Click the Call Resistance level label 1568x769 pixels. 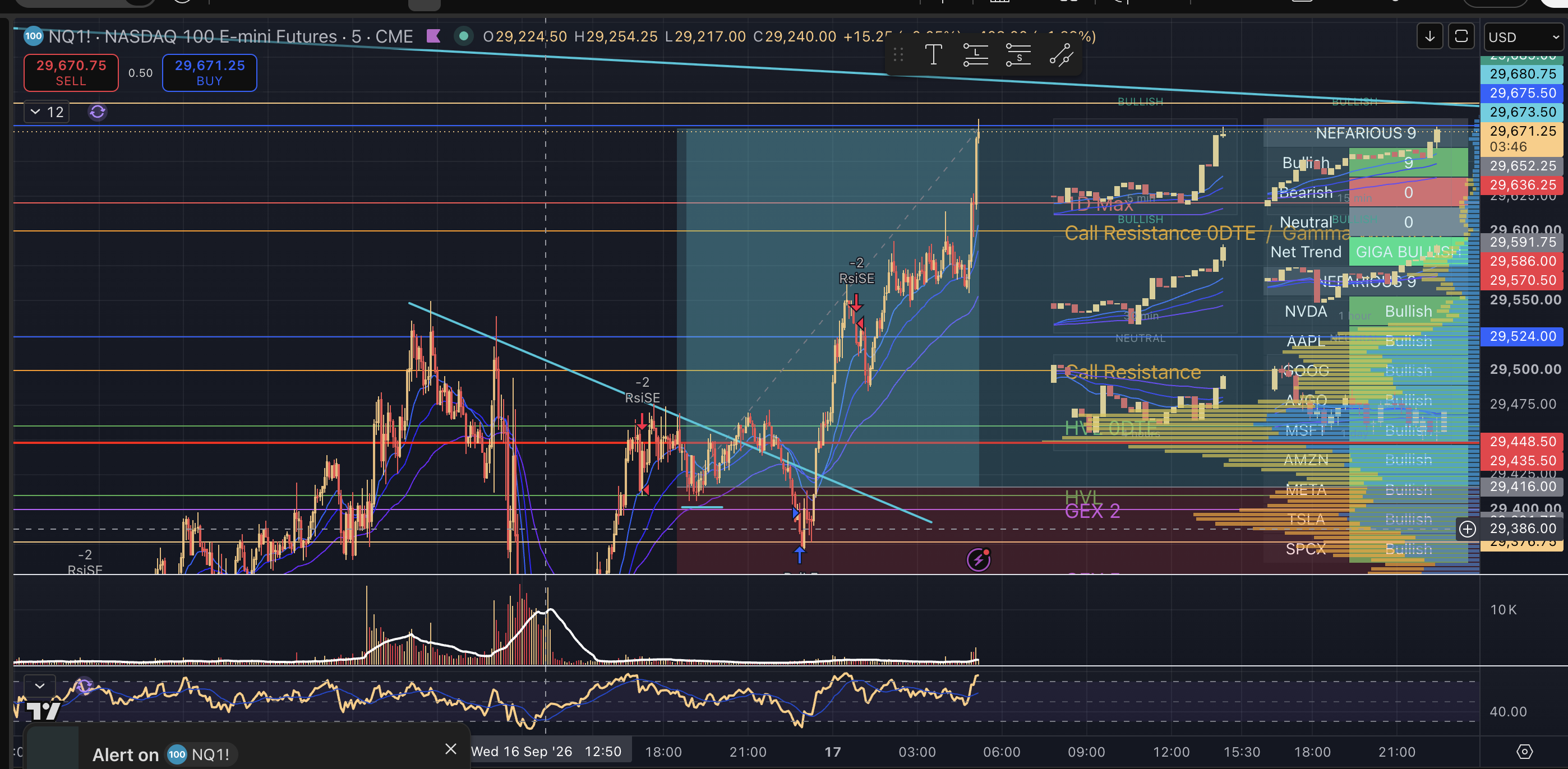[1133, 372]
